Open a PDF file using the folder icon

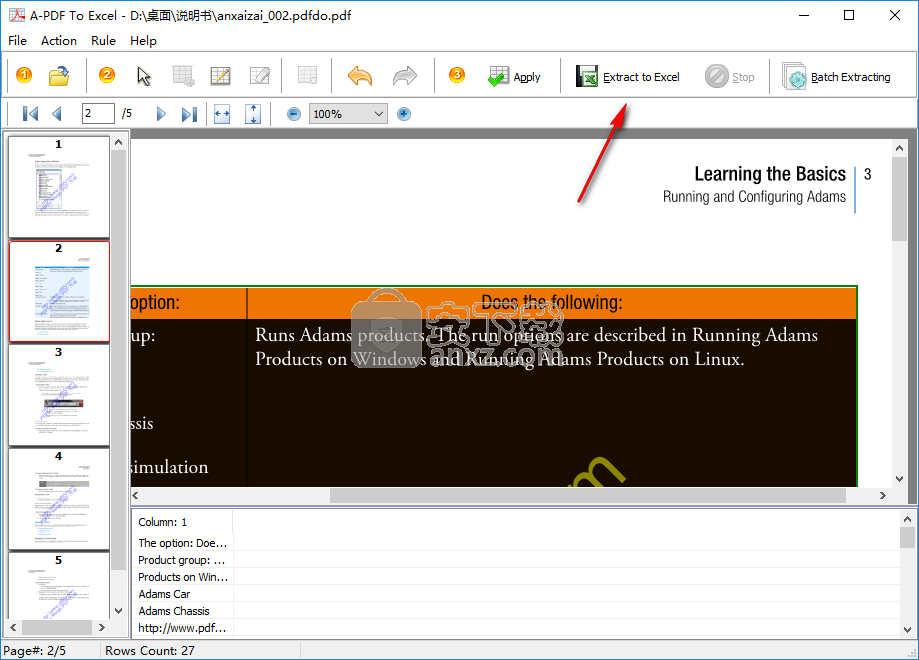59,76
